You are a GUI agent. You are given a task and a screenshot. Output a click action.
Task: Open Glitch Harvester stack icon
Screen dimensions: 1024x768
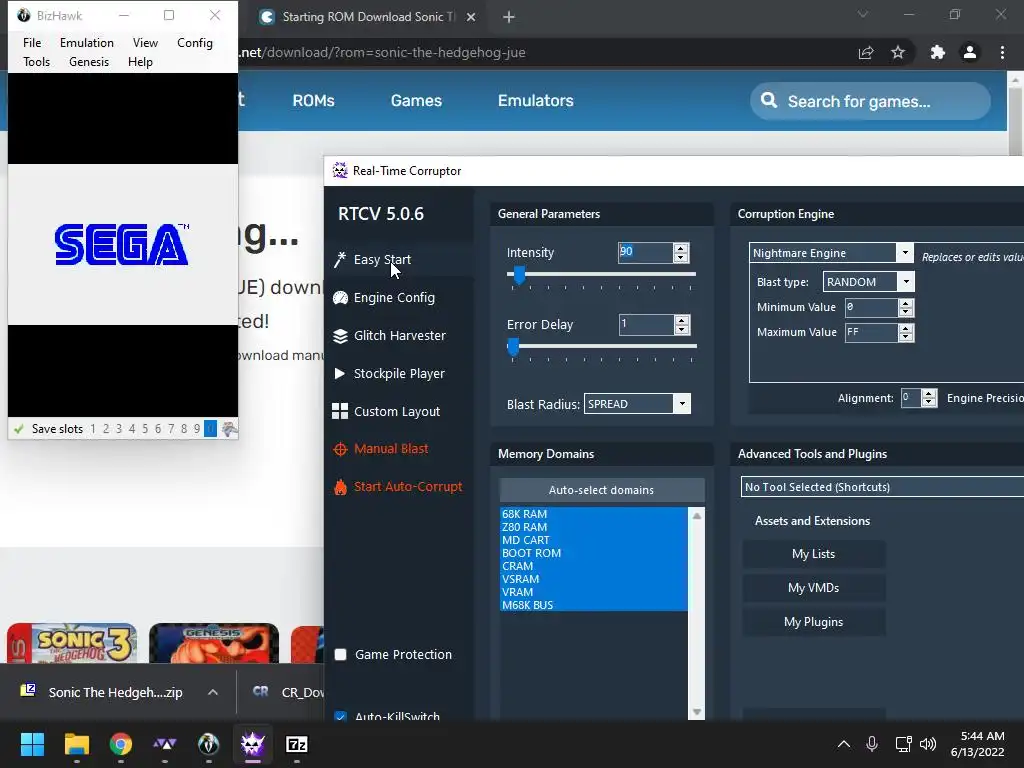(x=340, y=336)
